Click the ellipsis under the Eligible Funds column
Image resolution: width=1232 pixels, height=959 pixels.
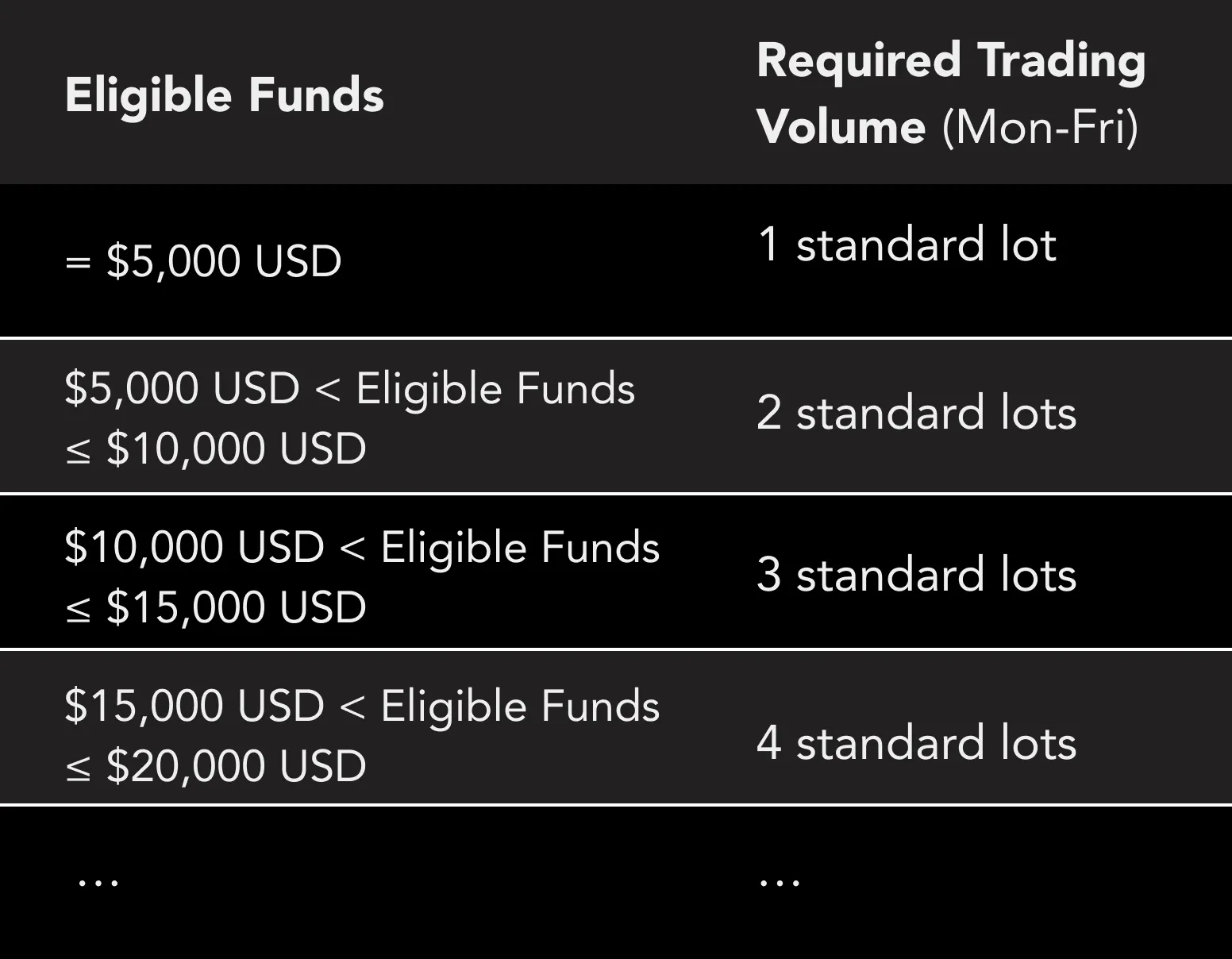pyautogui.click(x=98, y=882)
